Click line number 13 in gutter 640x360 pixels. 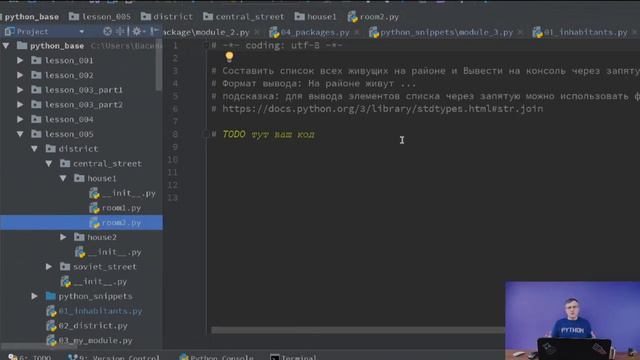tap(173, 198)
